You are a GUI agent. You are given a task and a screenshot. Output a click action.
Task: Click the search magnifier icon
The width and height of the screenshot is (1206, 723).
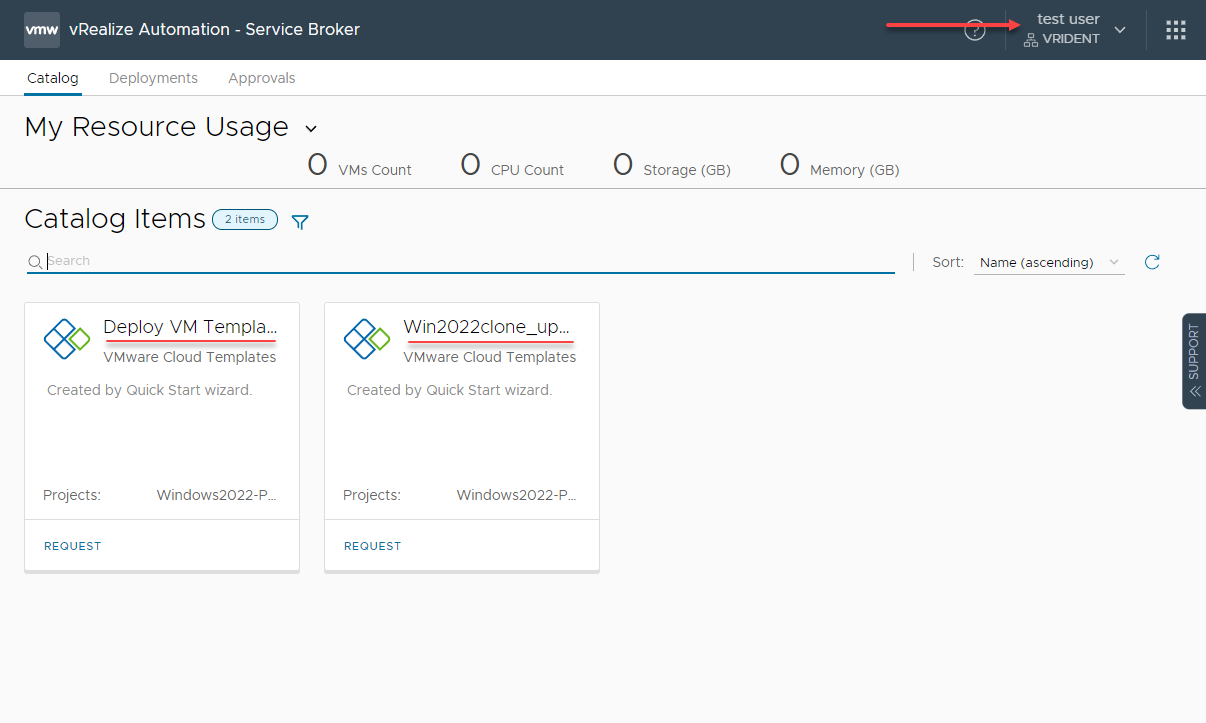[x=35, y=262]
